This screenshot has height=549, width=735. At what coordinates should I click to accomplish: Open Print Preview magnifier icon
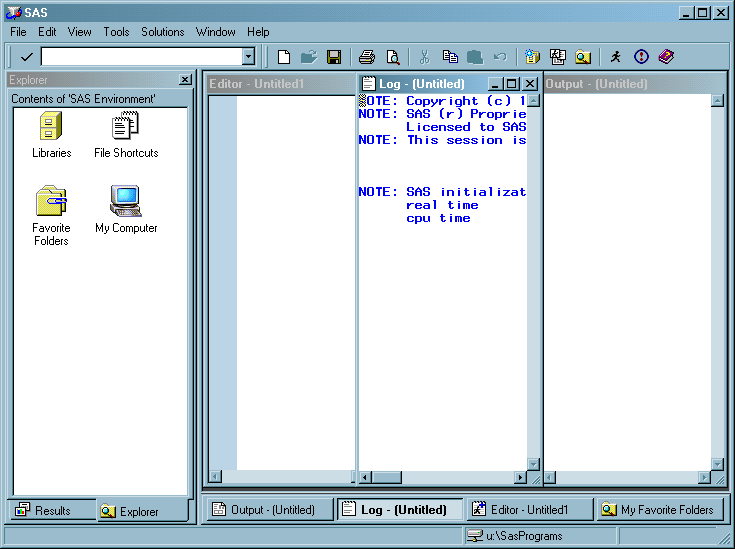[x=392, y=57]
